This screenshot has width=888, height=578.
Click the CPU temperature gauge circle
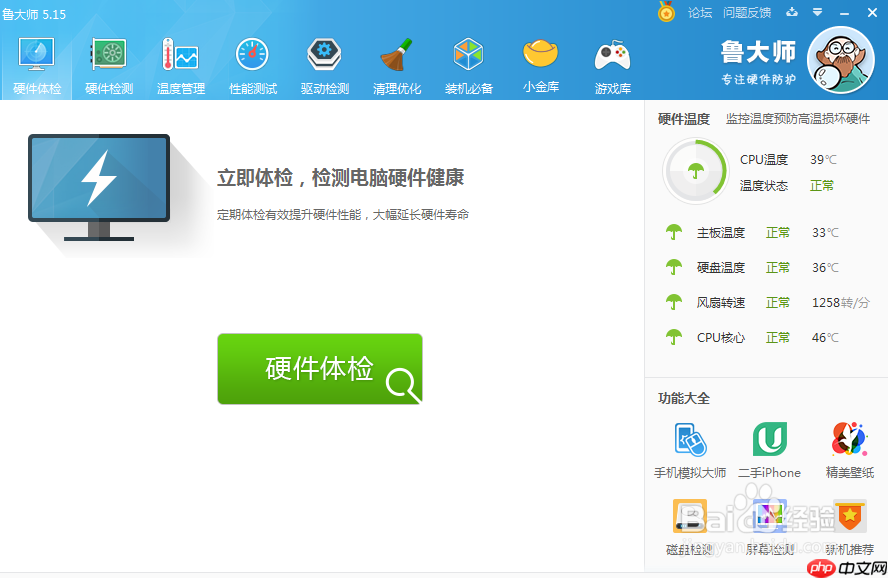tap(695, 171)
